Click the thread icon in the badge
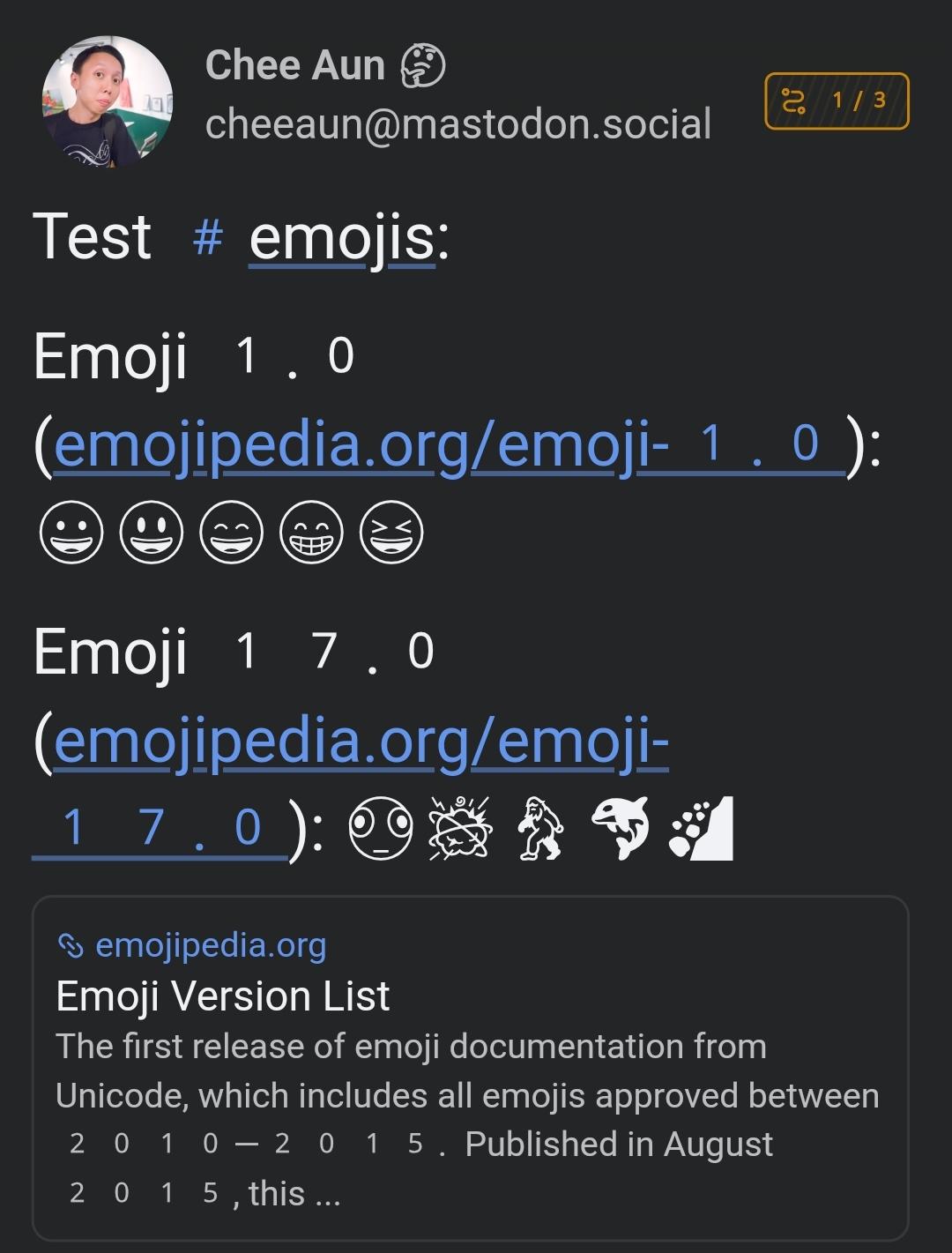The height and width of the screenshot is (1253, 952). point(793,101)
